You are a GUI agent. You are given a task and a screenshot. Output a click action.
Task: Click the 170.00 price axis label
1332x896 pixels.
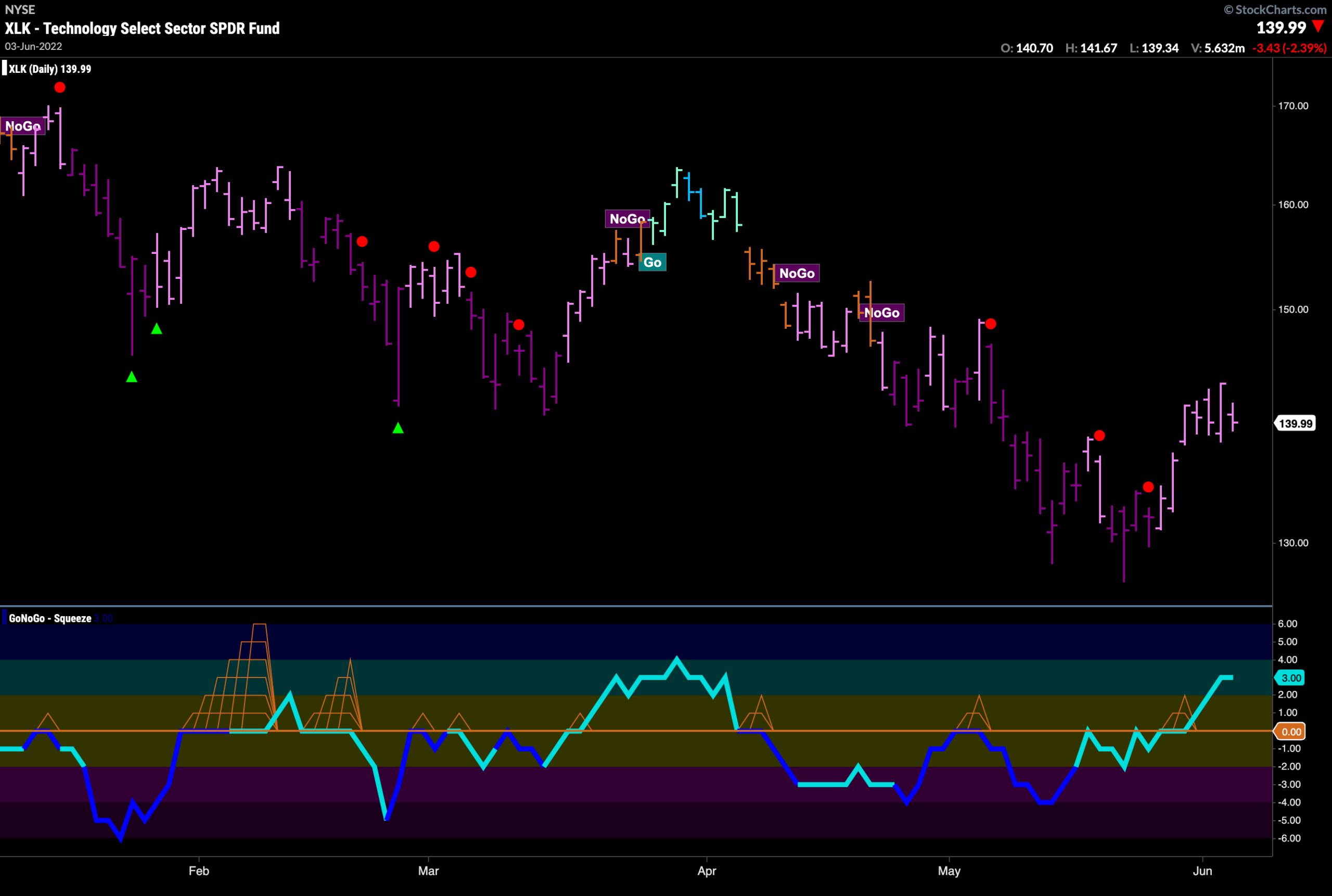tap(1293, 106)
